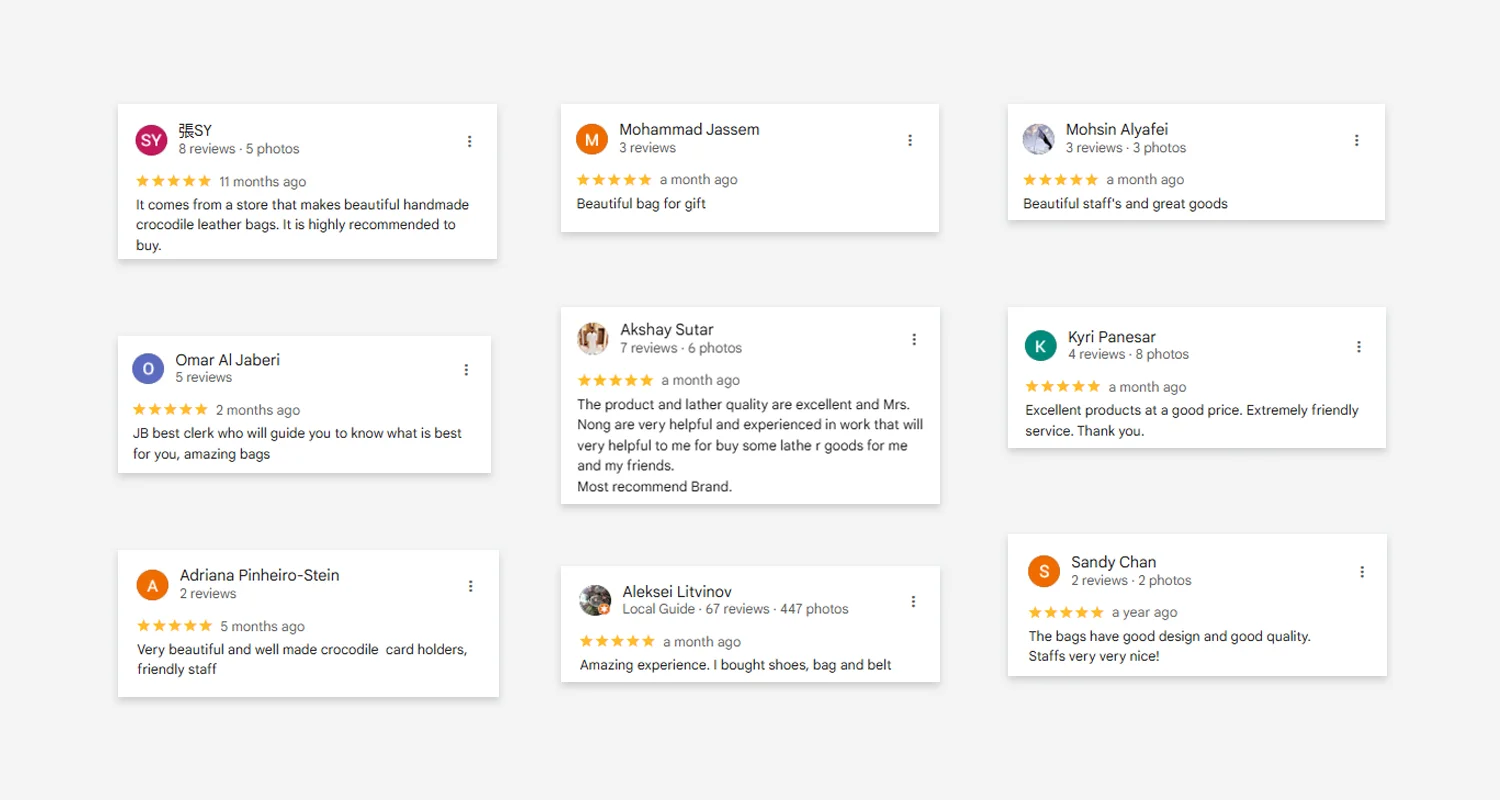The image size is (1500, 800).
Task: Open options menu for Omar Al Jaberi's review
Action: pos(466,370)
